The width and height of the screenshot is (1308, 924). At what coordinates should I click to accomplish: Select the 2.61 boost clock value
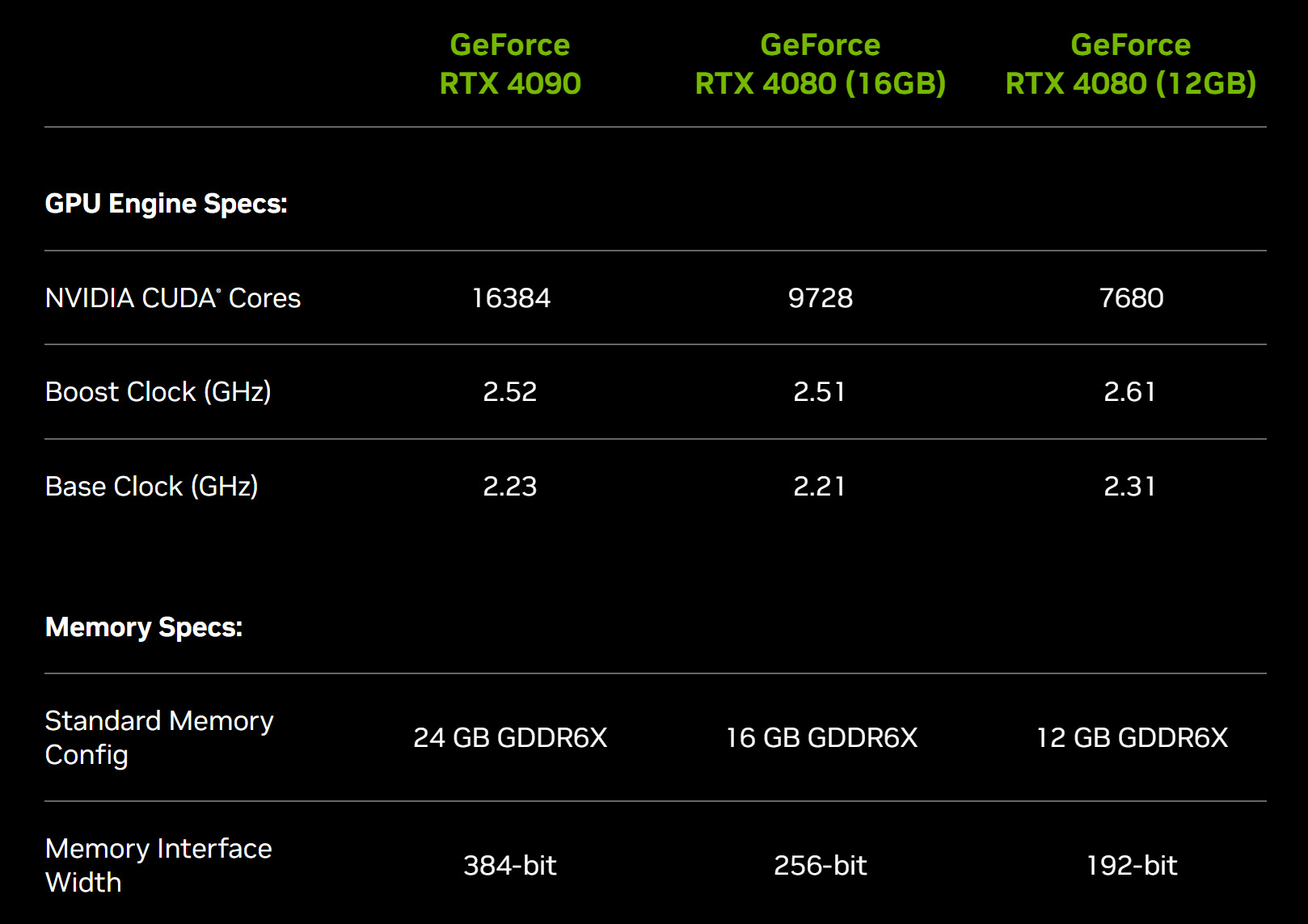point(1130,392)
